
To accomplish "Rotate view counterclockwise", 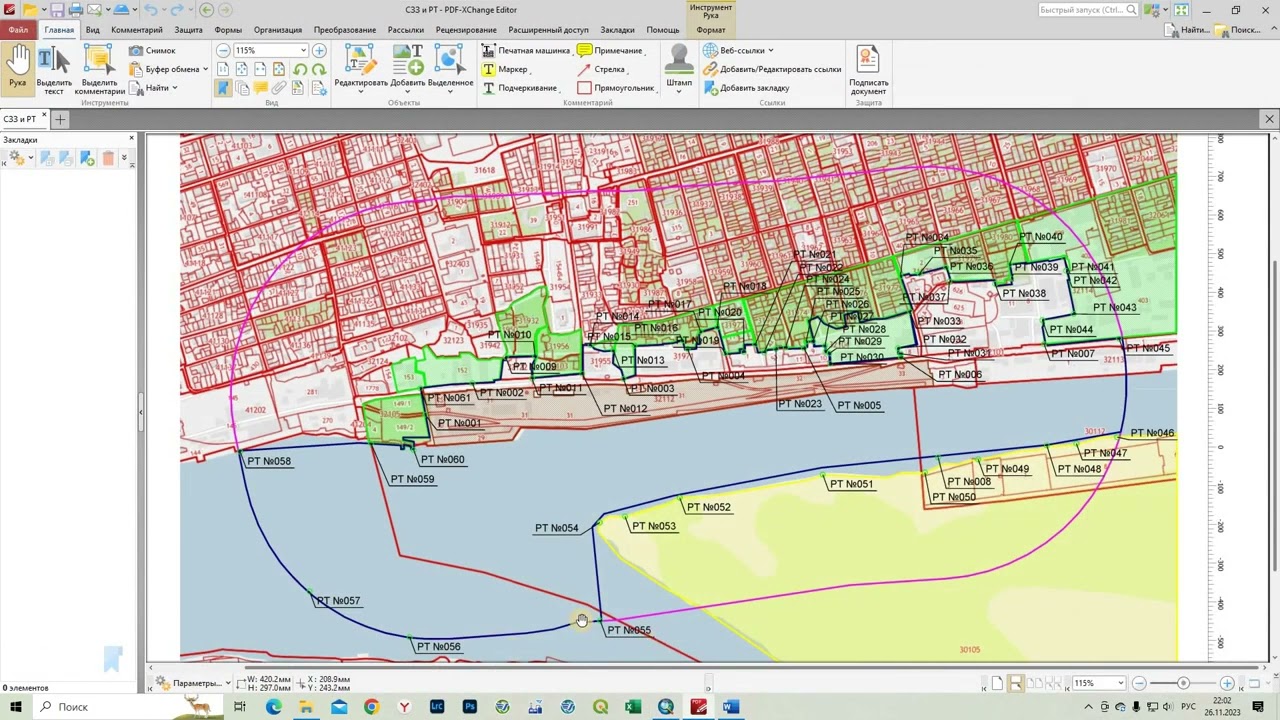I will [300, 69].
